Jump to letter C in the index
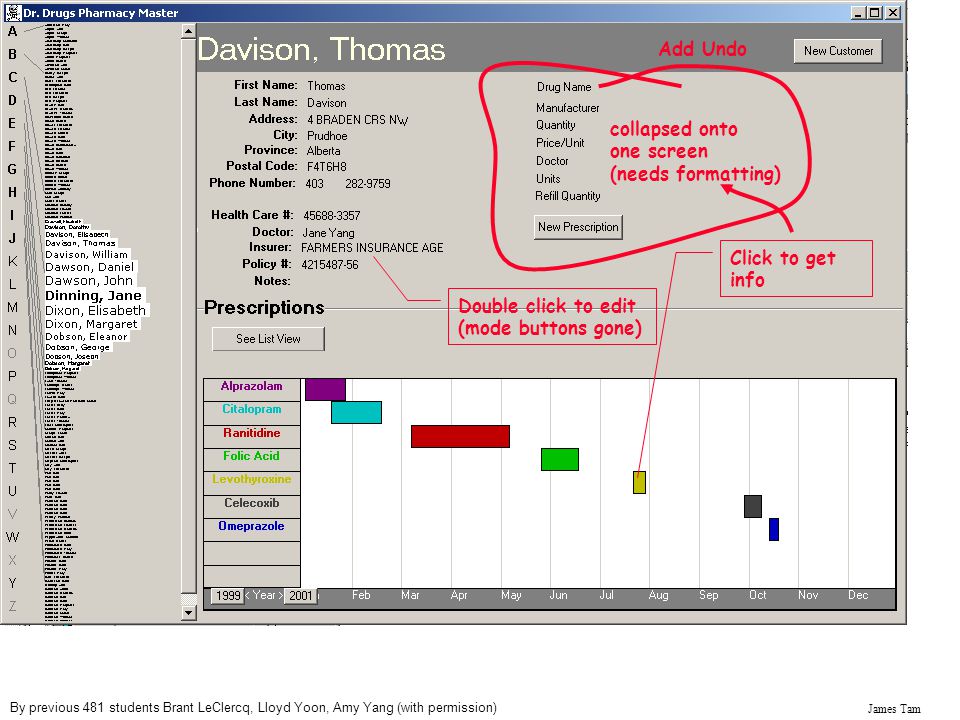 pos(12,77)
